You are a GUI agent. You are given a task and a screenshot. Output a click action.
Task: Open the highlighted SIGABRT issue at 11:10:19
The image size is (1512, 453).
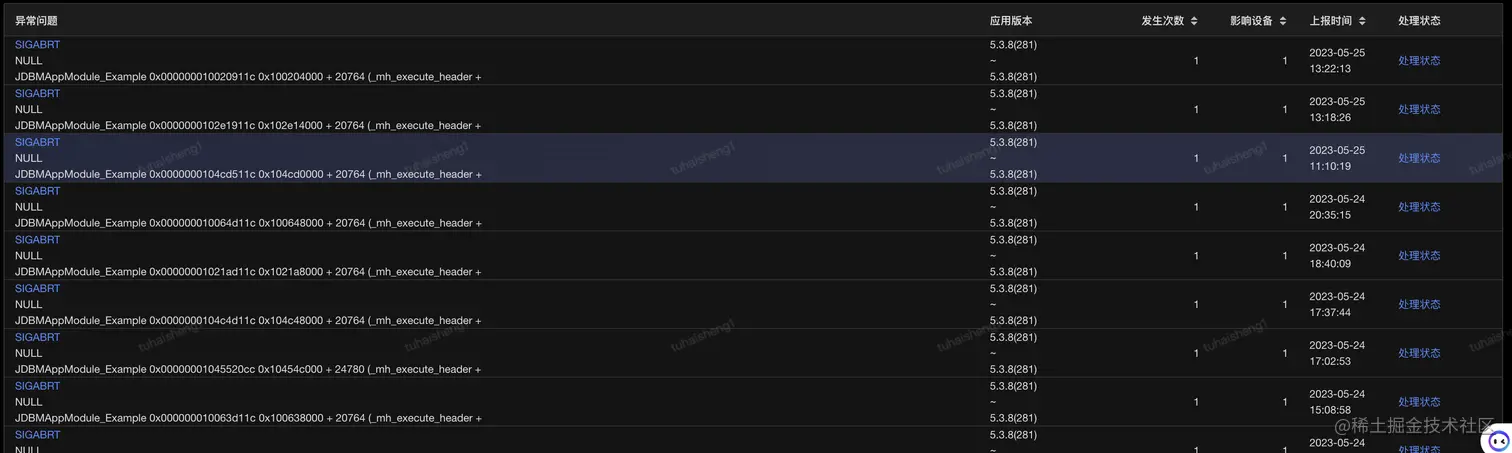tap(38, 142)
